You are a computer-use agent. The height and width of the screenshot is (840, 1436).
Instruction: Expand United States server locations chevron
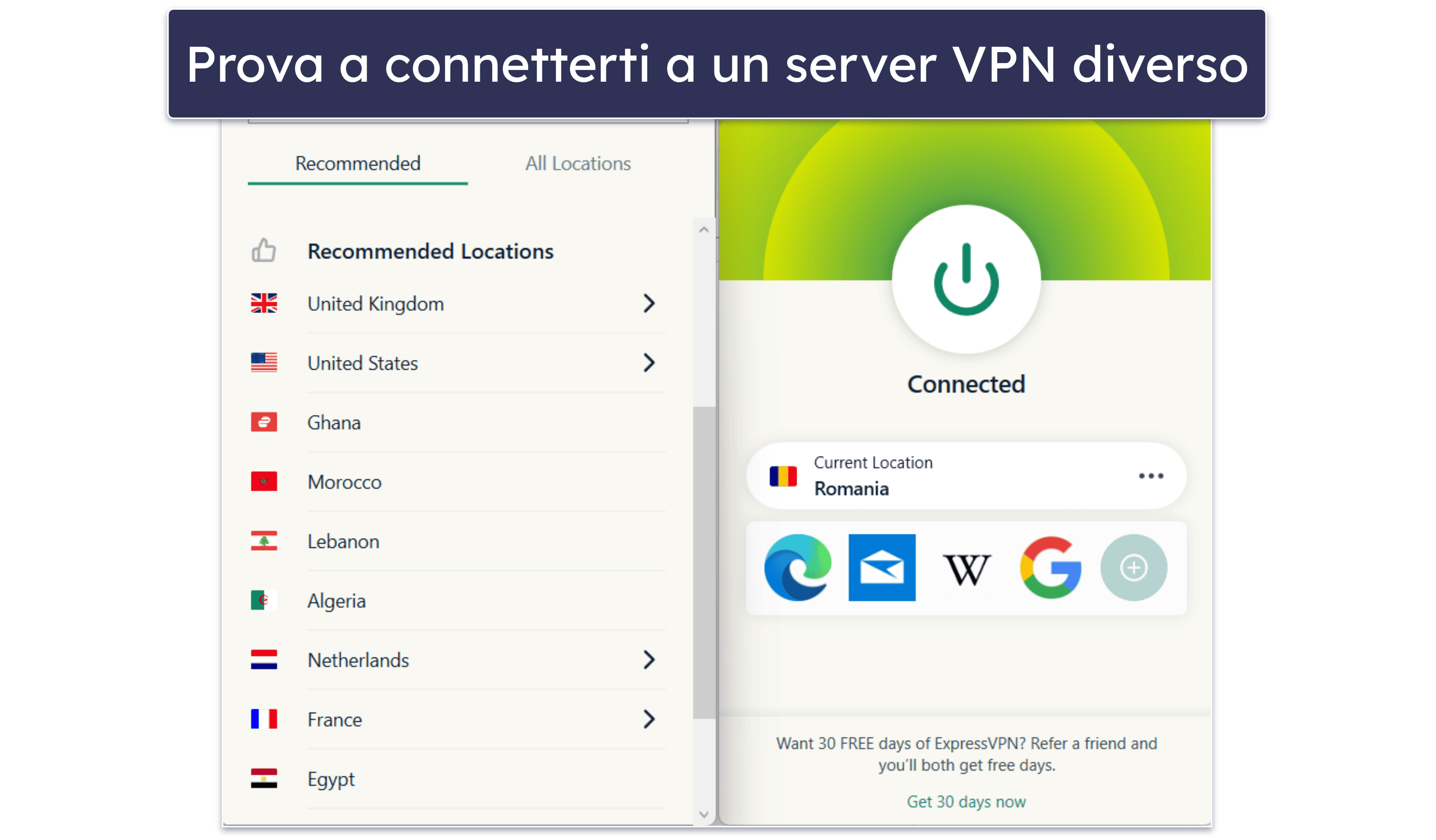649,362
